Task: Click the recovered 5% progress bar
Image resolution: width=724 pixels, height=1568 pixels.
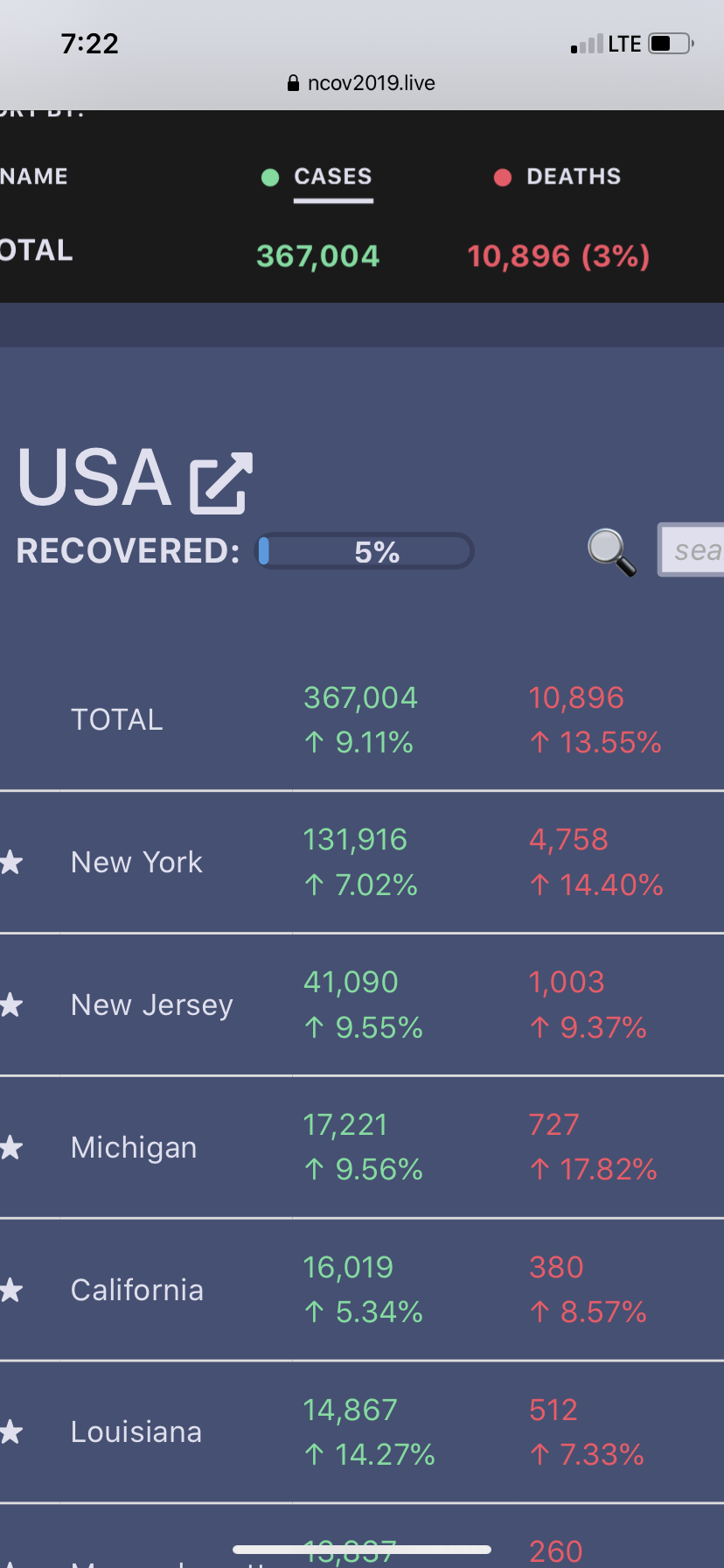Action: 365,552
